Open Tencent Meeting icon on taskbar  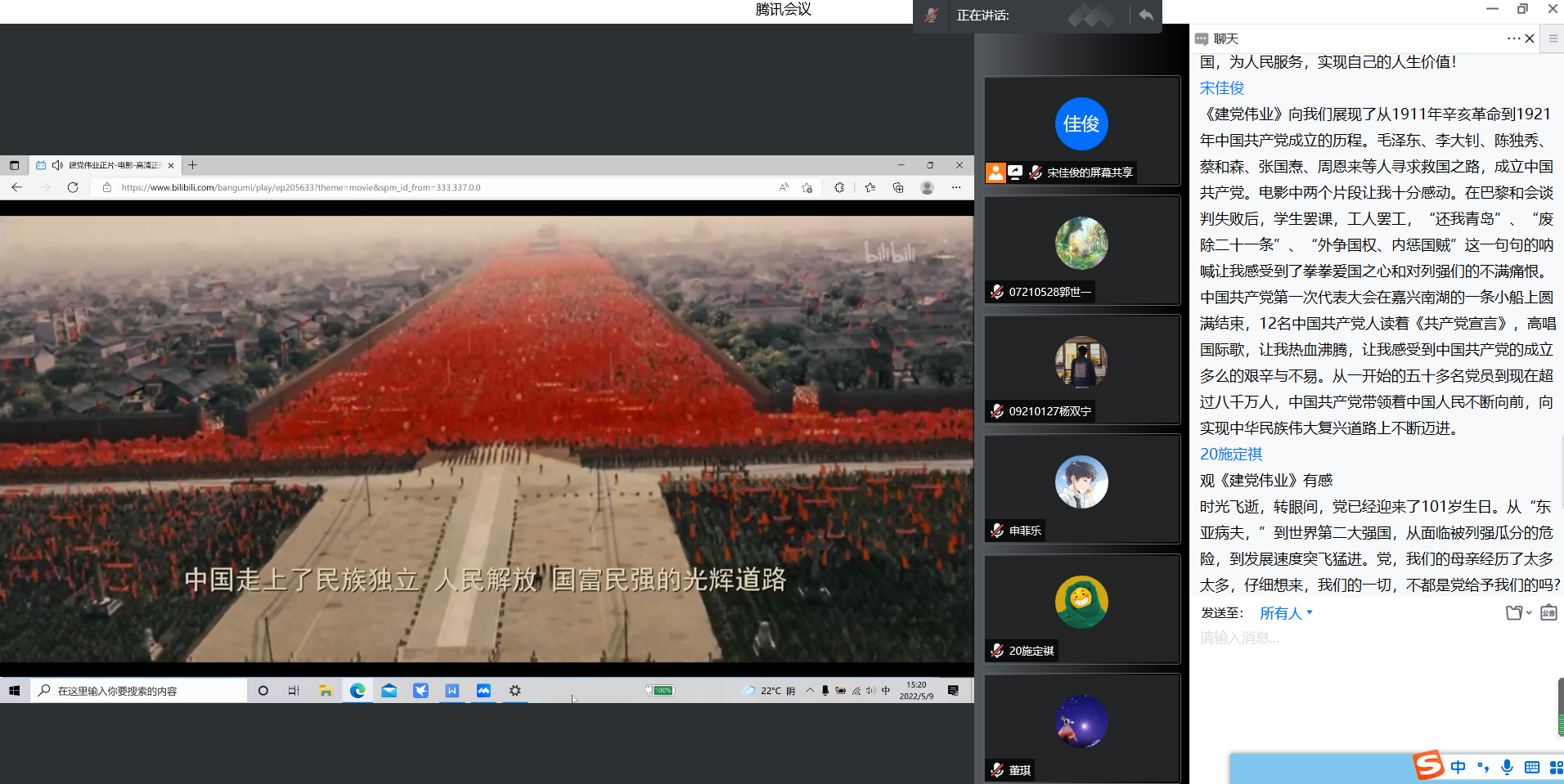(483, 691)
